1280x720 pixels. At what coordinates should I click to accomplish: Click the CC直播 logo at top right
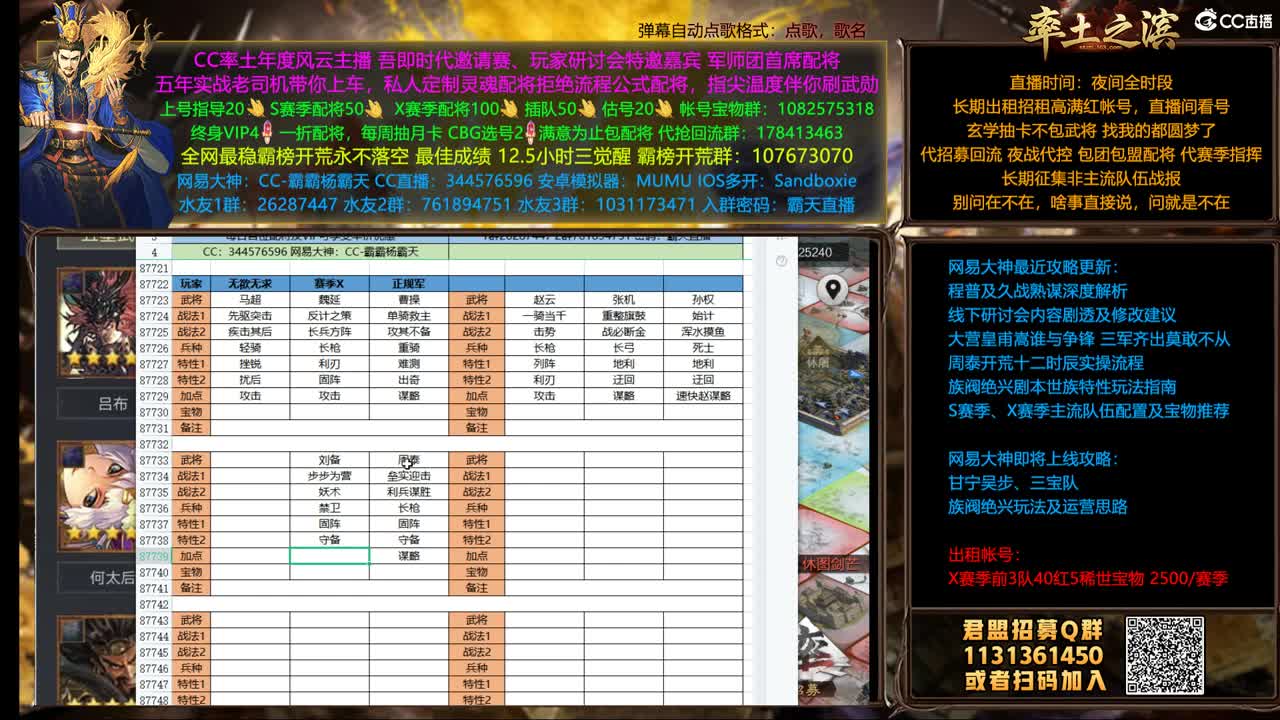[x=1233, y=21]
